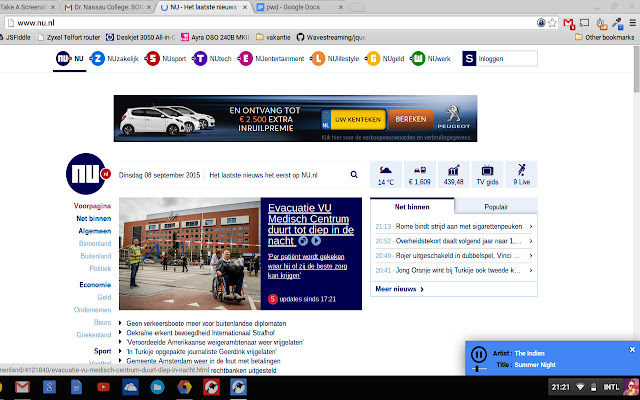
Task: Open the NUwerk section icon
Action: 418,58
